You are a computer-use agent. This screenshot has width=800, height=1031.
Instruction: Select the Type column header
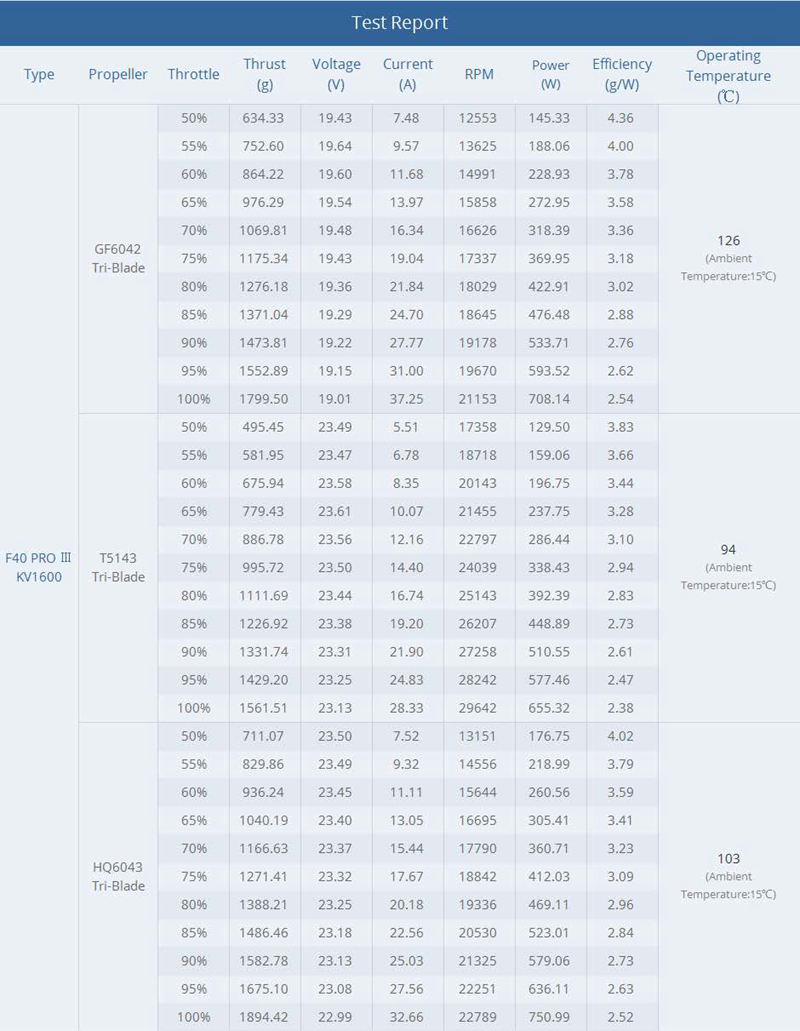click(39, 74)
